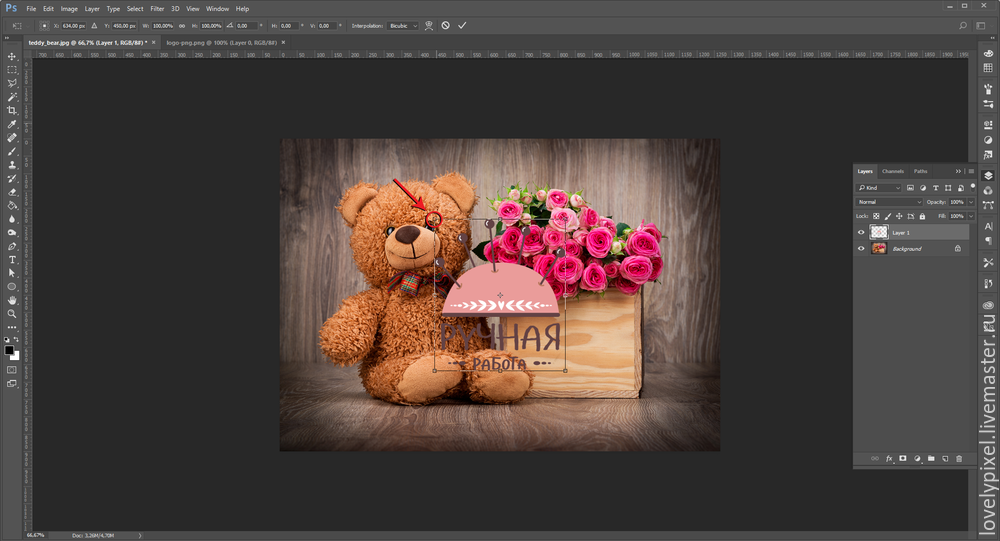Click the foreground color swatch
This screenshot has height=541, width=1000.
coord(9,349)
